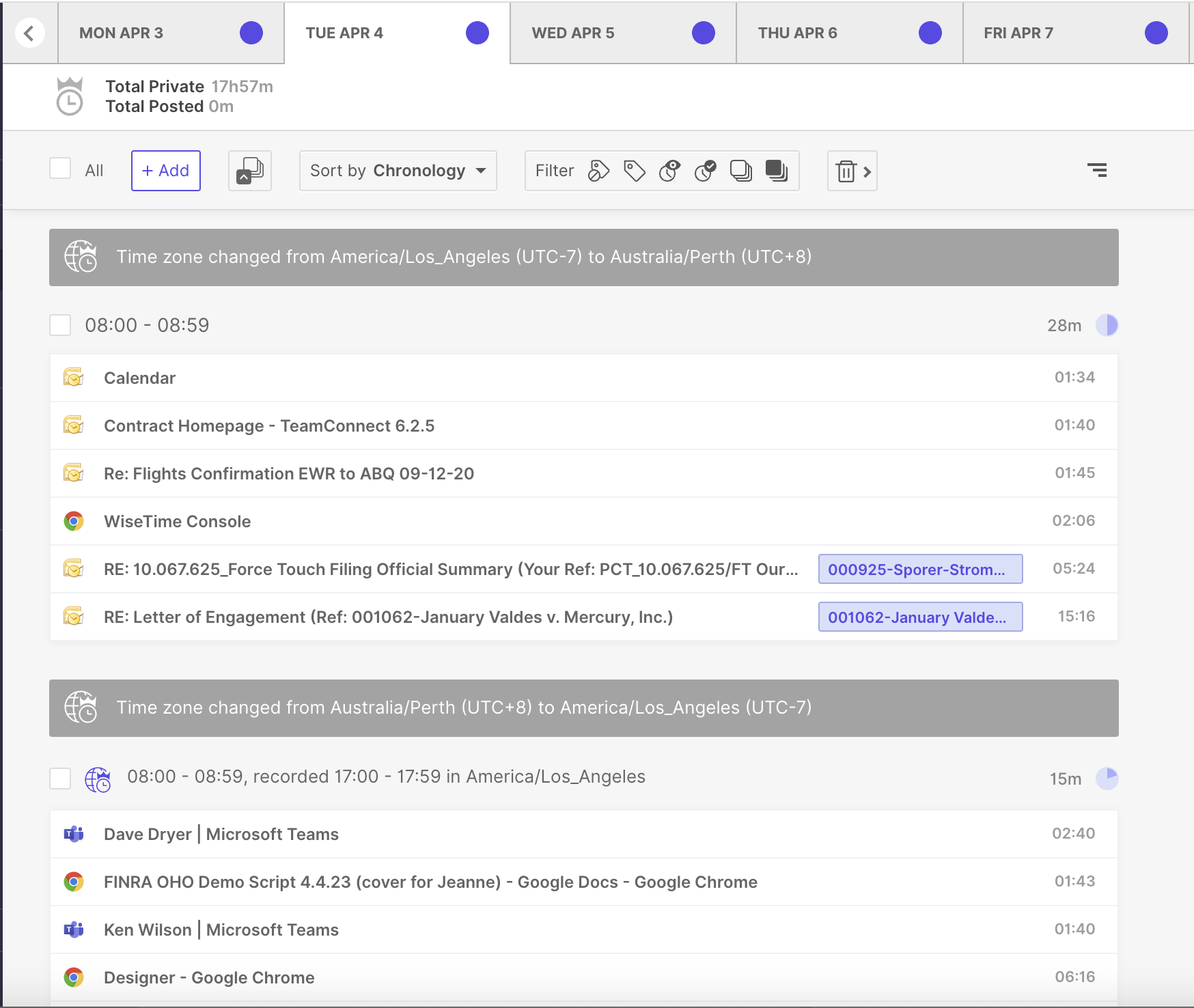
Task: Select Dave Dryer | Microsoft Teams row
Action: coord(584,834)
